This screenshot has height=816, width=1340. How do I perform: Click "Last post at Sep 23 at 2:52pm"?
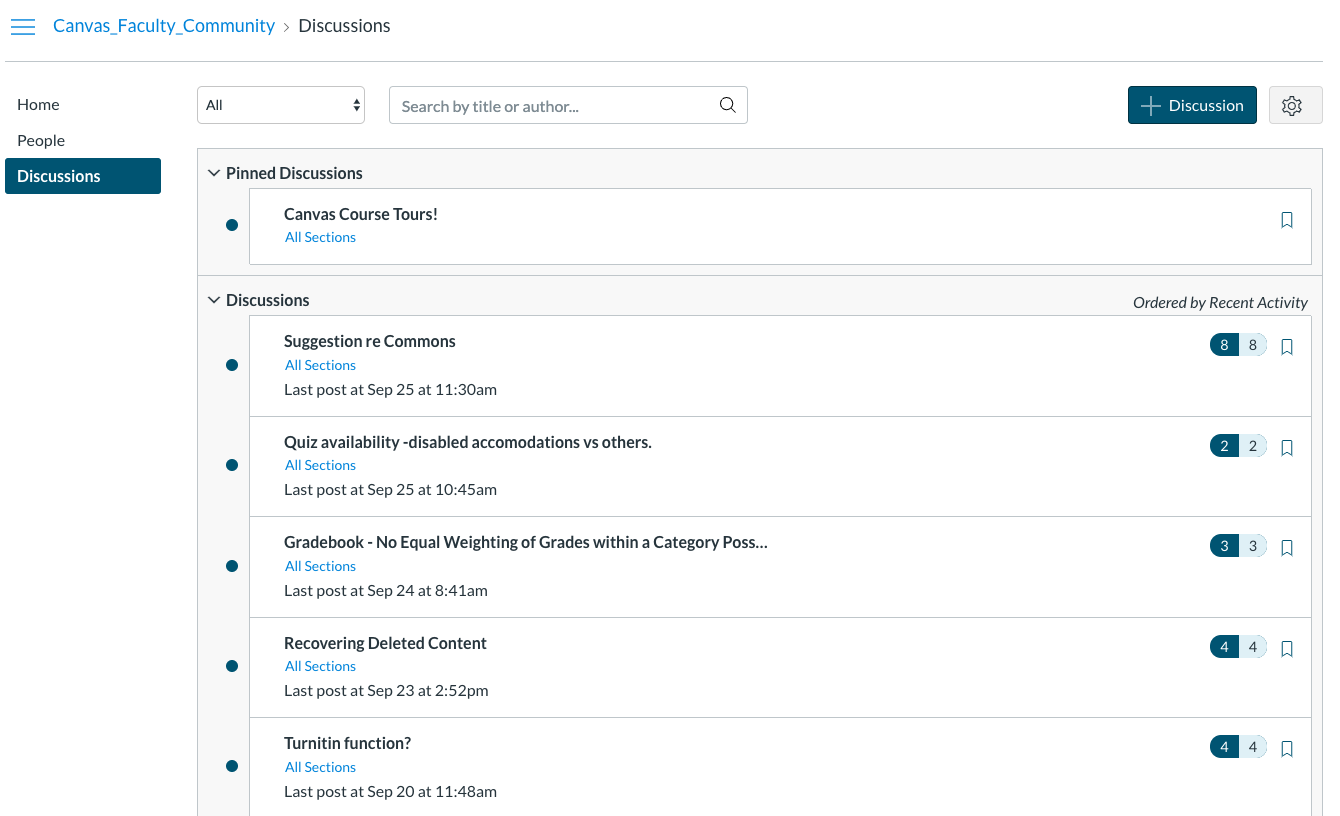coord(386,690)
